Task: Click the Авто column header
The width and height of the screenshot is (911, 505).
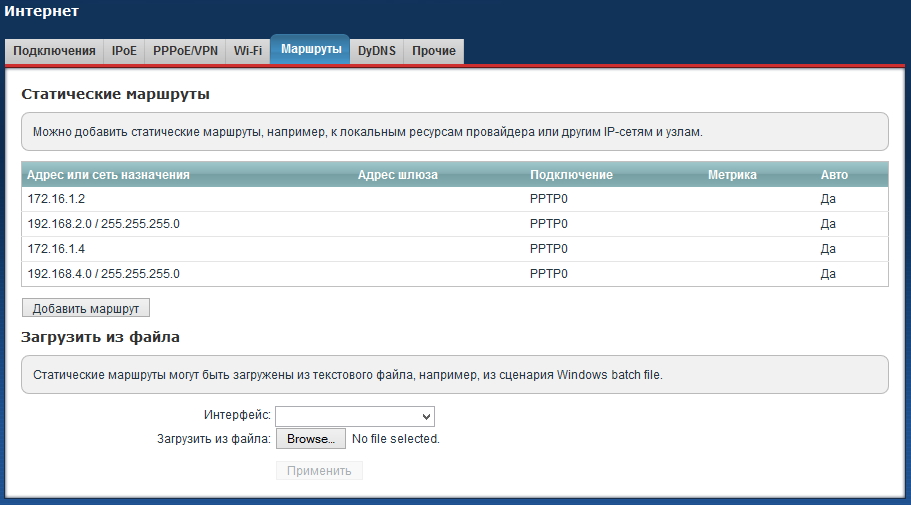Action: coord(833,175)
